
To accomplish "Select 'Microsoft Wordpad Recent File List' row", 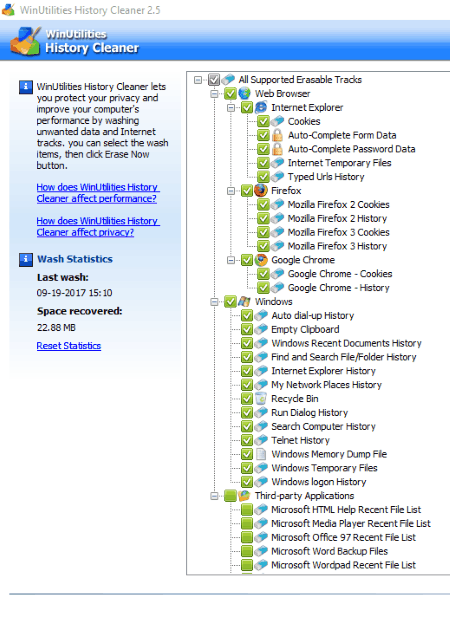I will point(343,565).
